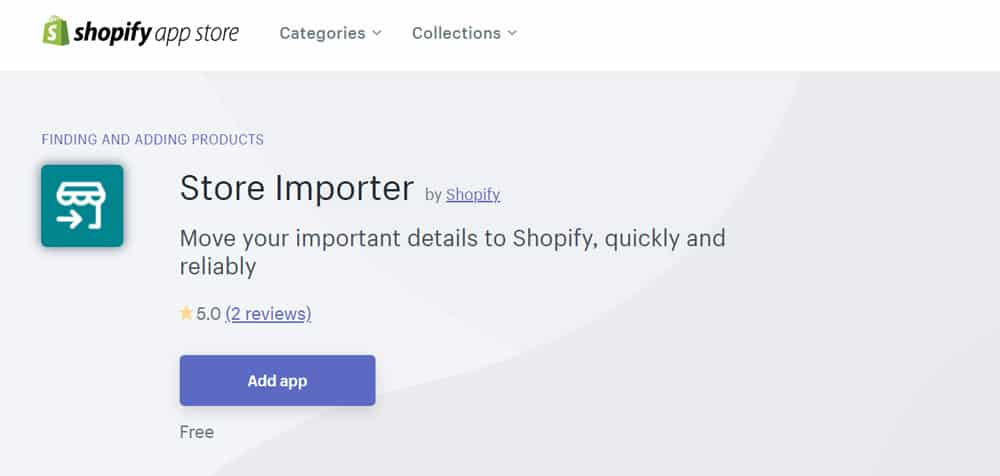This screenshot has height=476, width=1000.
Task: View the 2 reviews link
Action: point(268,314)
